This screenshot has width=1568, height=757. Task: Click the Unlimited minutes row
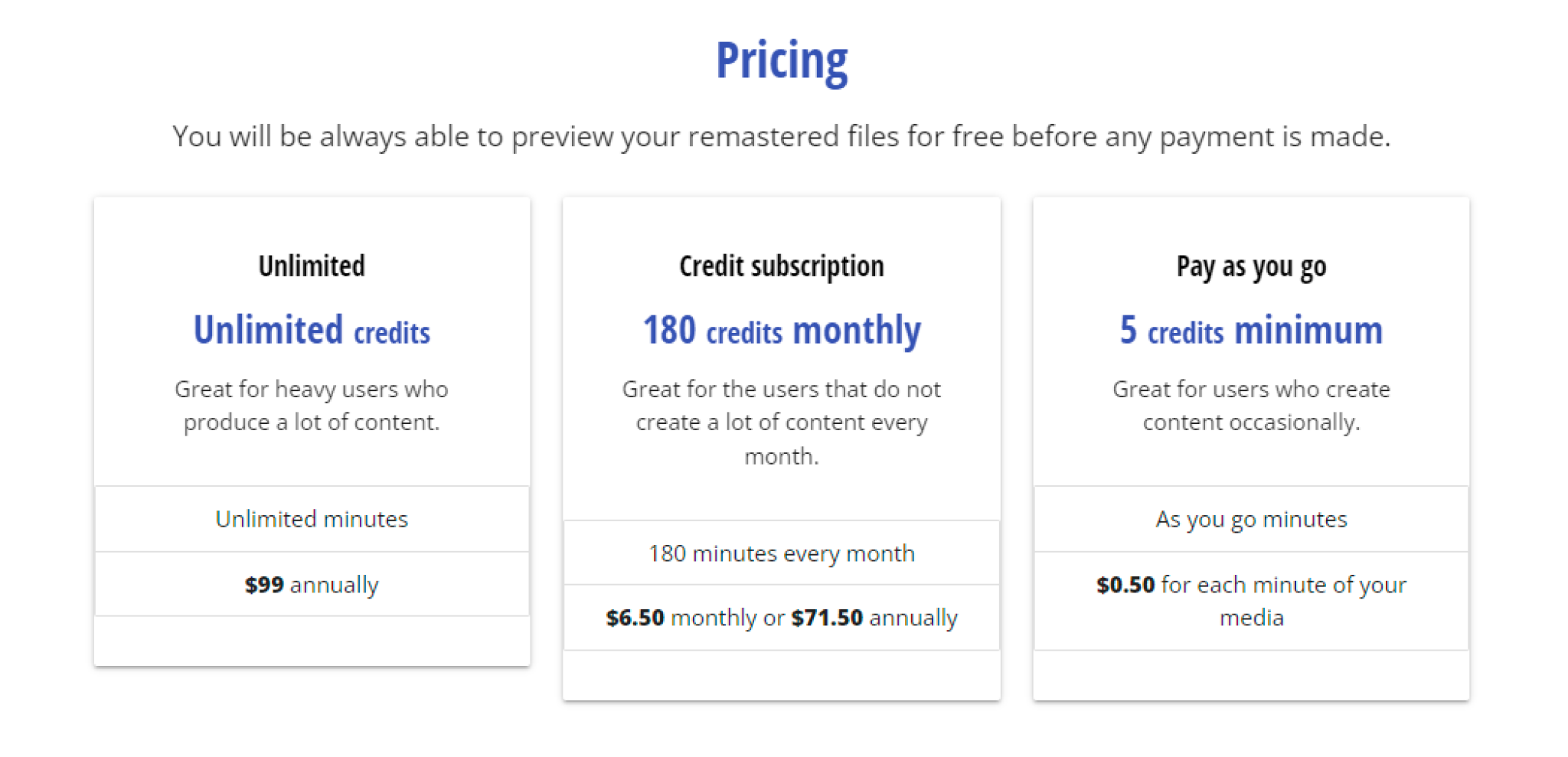pyautogui.click(x=312, y=519)
